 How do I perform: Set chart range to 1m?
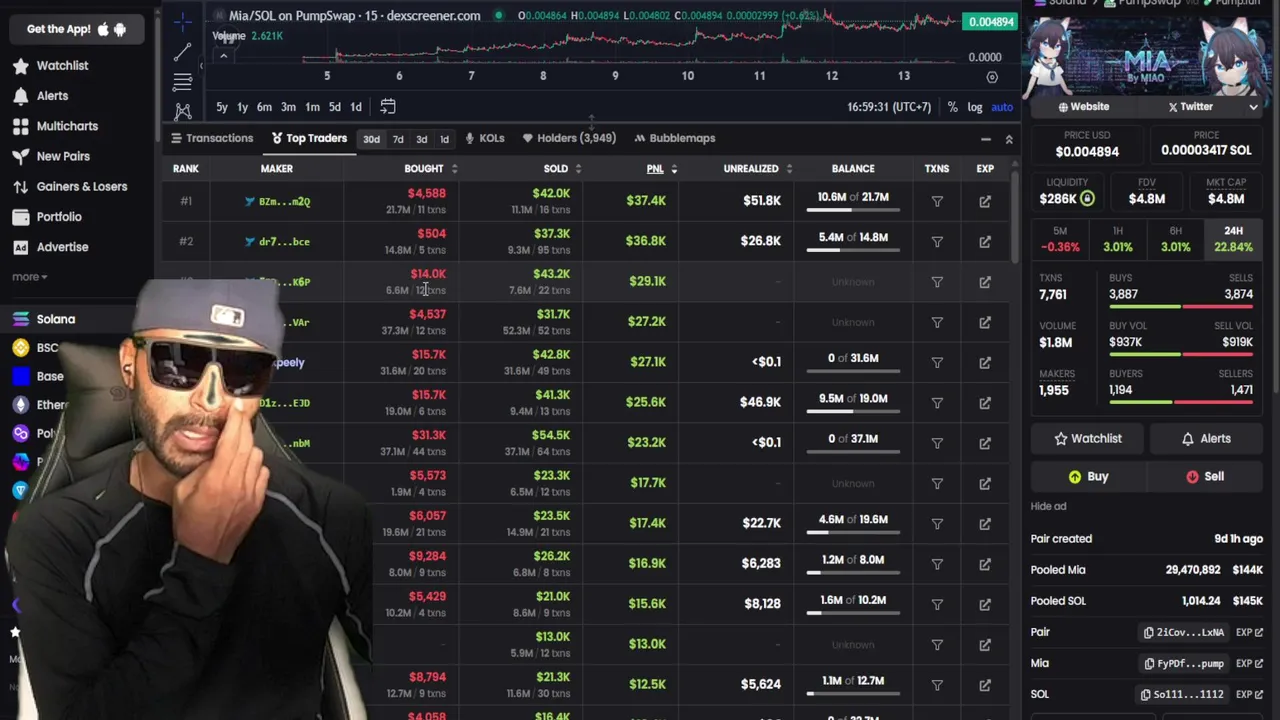tap(312, 107)
